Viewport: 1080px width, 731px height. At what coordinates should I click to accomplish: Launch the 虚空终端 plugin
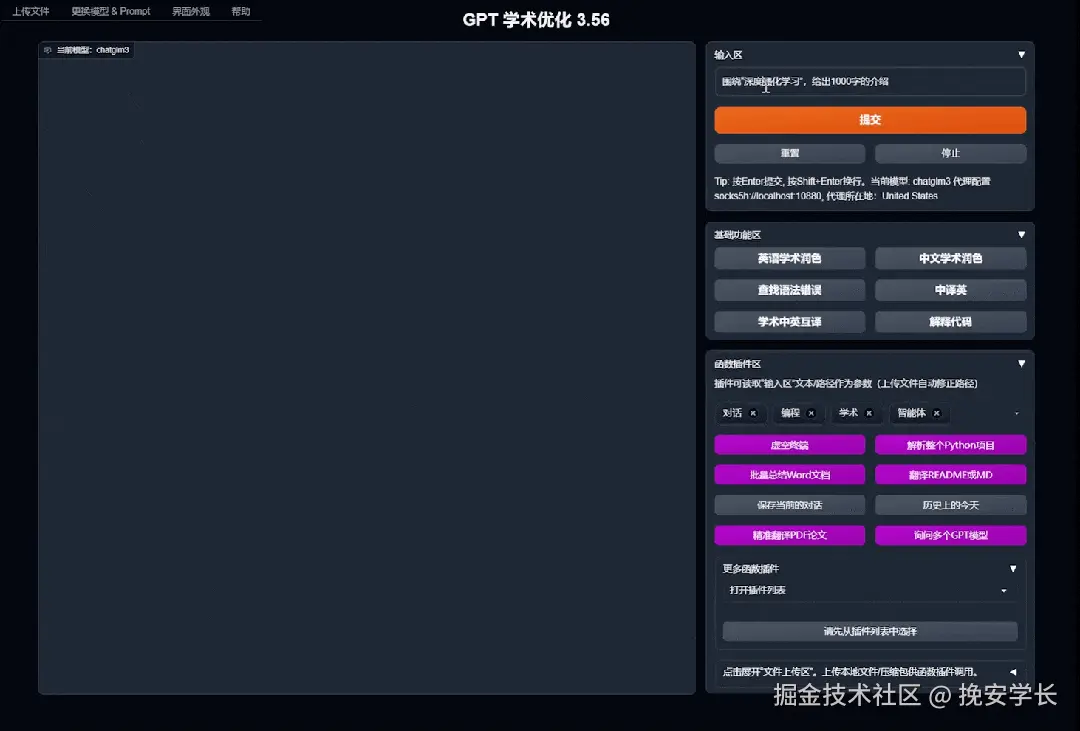789,443
